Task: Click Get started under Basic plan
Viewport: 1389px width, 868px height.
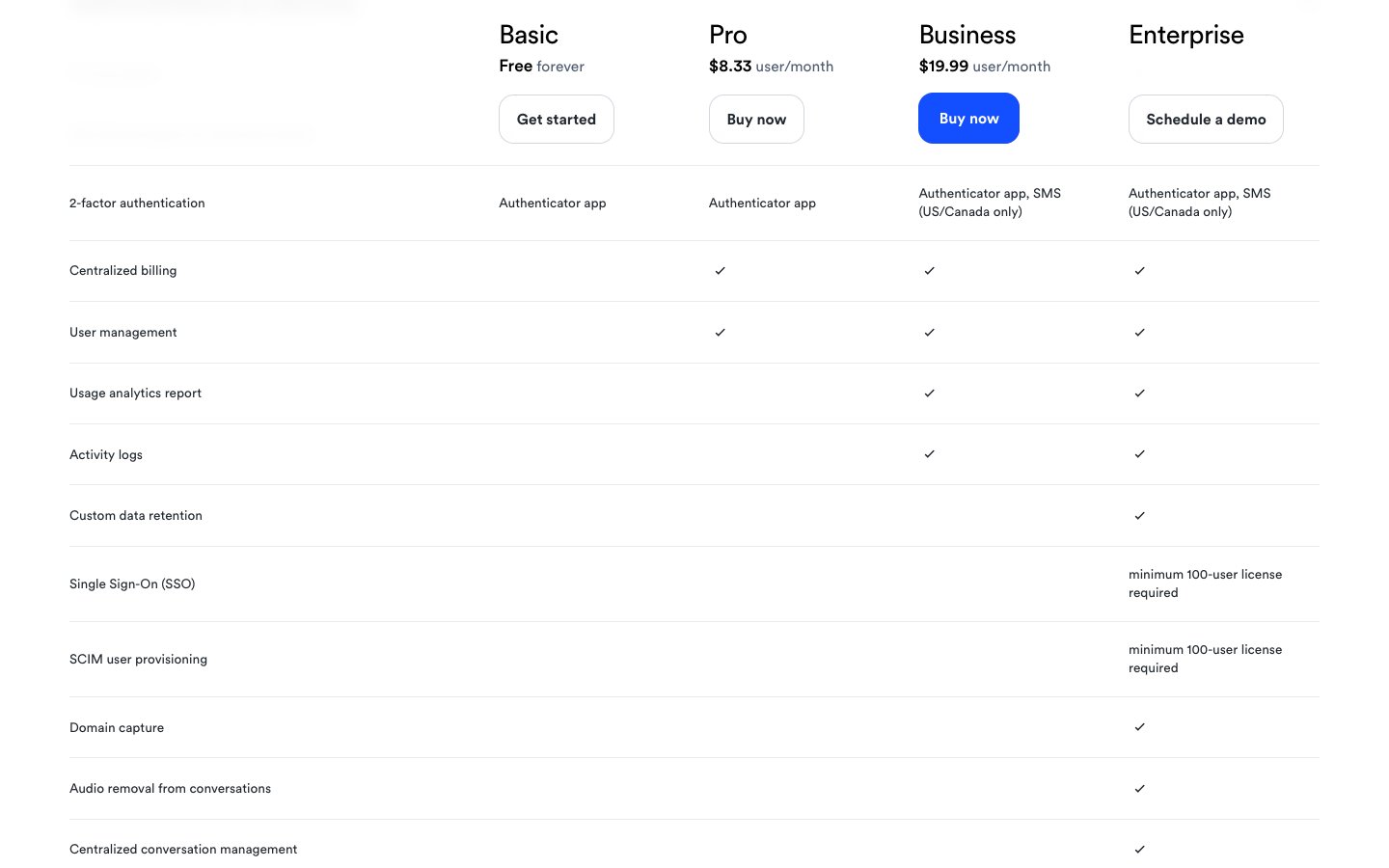Action: point(557,120)
